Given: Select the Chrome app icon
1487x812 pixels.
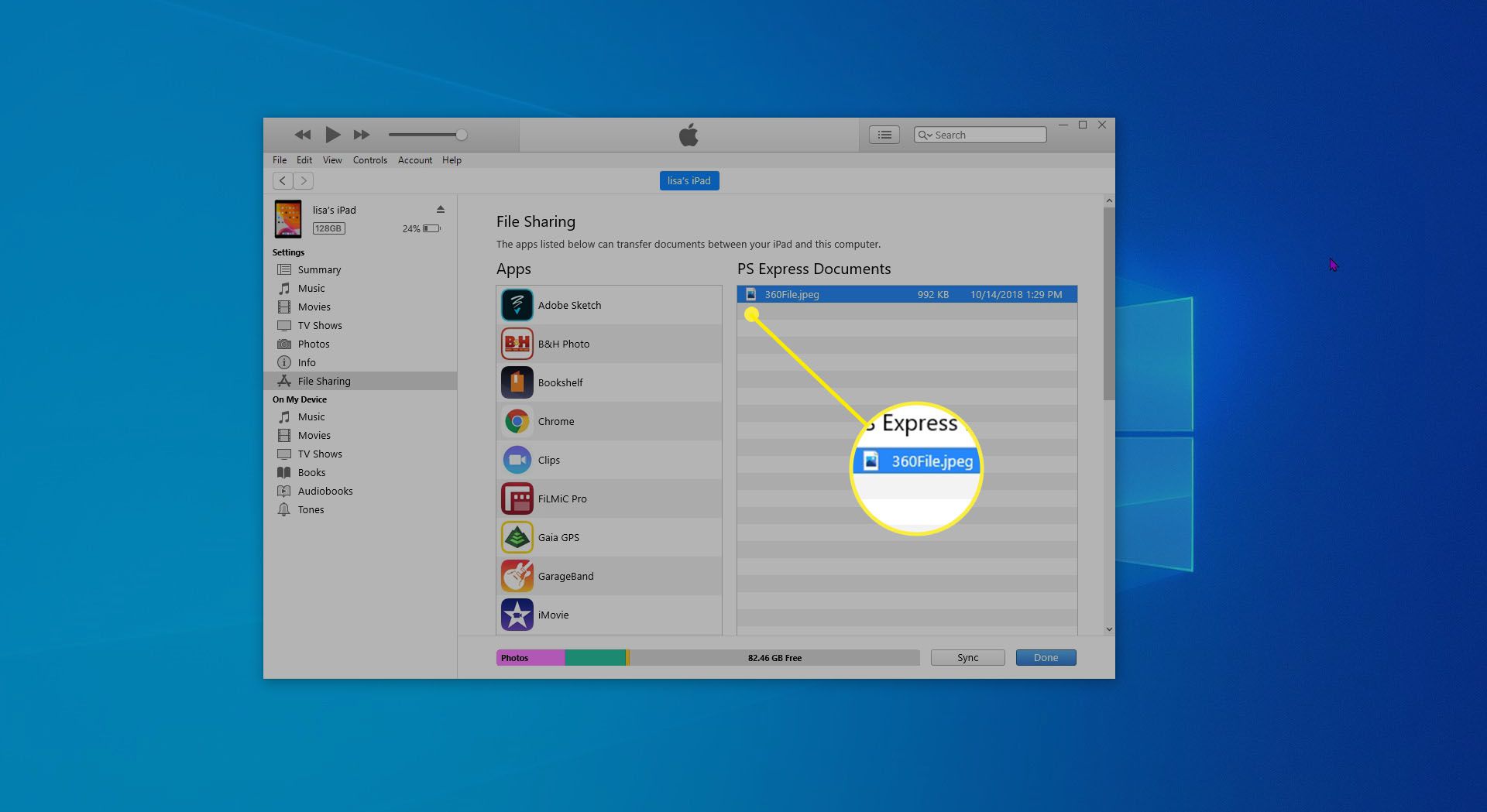Looking at the screenshot, I should pyautogui.click(x=517, y=421).
